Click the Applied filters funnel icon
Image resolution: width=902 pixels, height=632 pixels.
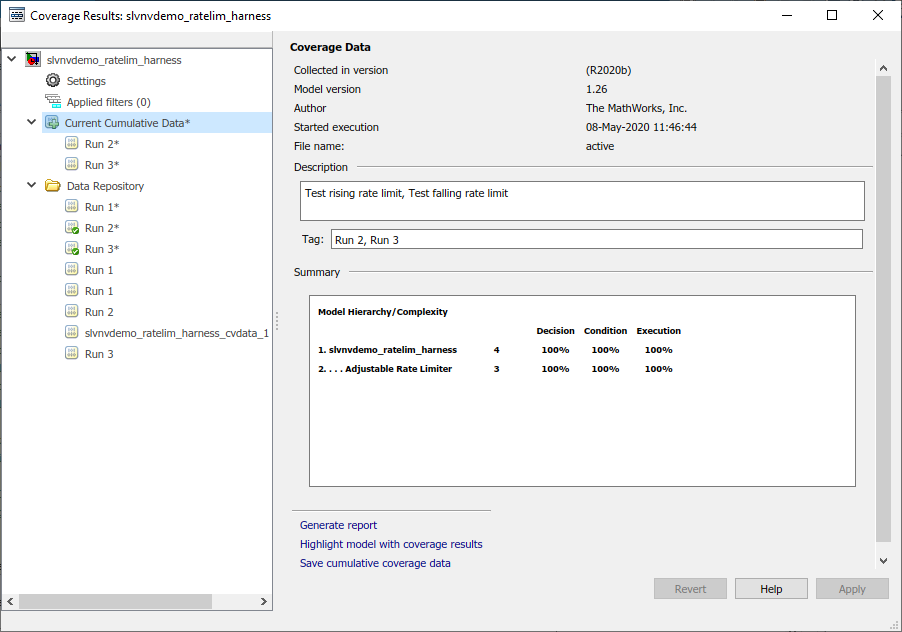pyautogui.click(x=53, y=102)
